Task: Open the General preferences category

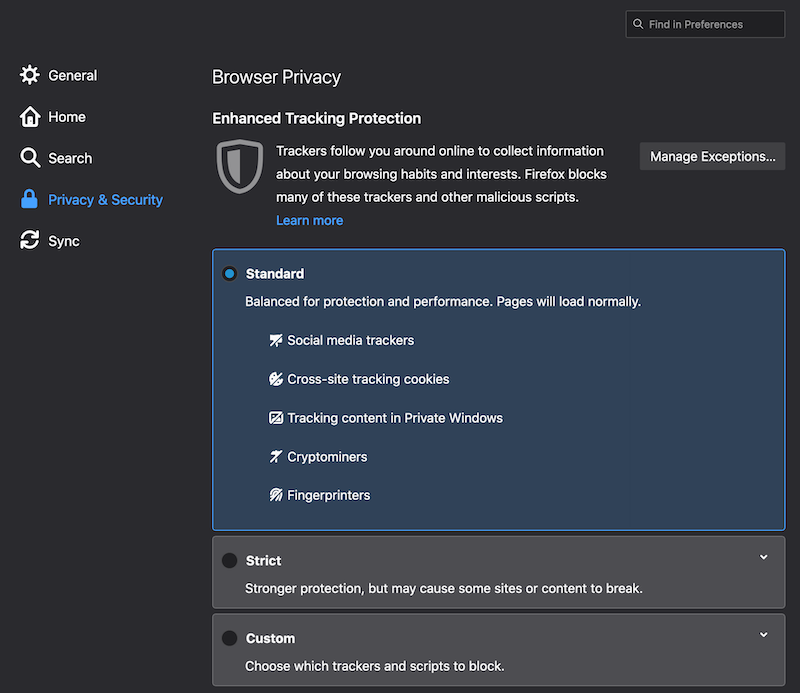Action: click(x=72, y=75)
